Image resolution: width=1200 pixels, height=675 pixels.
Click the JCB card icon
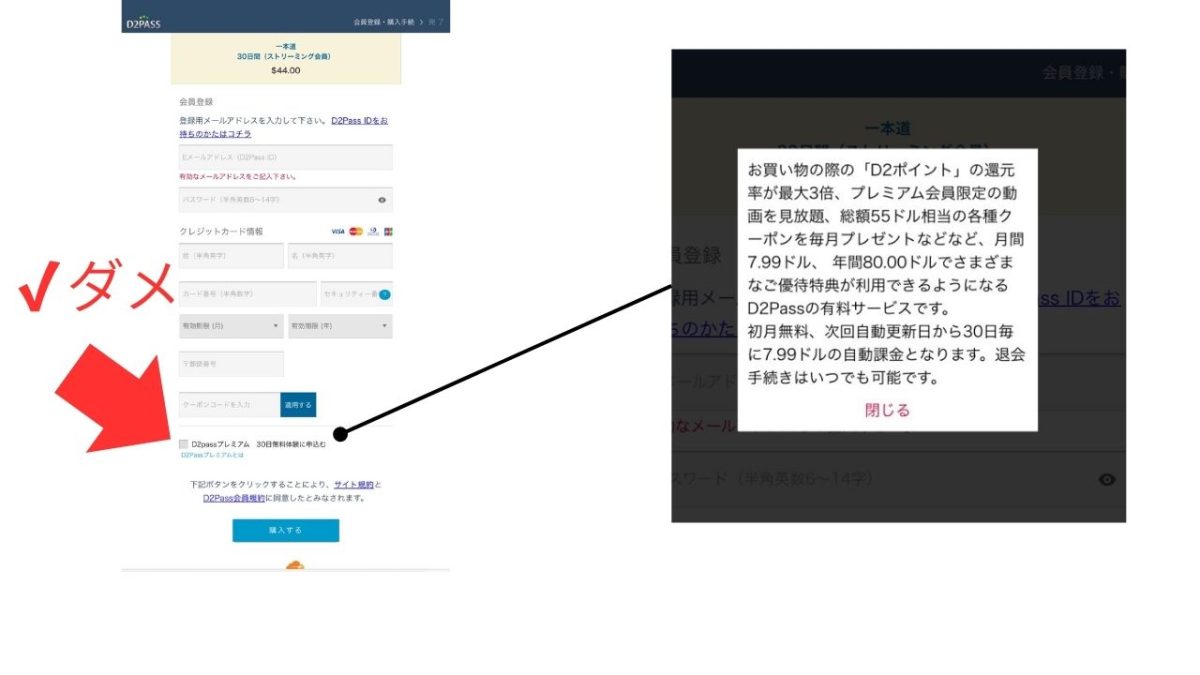[388, 231]
